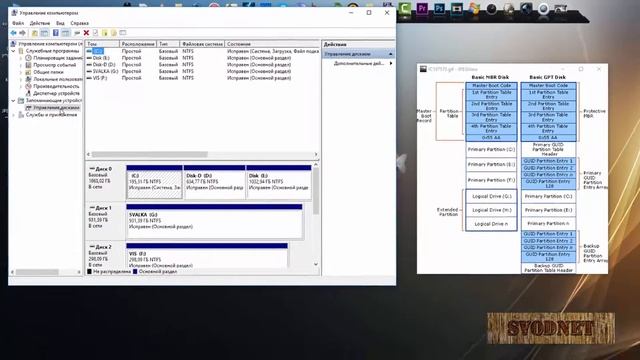Image resolution: width=640 pixels, height=360 pixels.
Task: Select the Disk-D (D:) partition block
Action: pos(215,182)
